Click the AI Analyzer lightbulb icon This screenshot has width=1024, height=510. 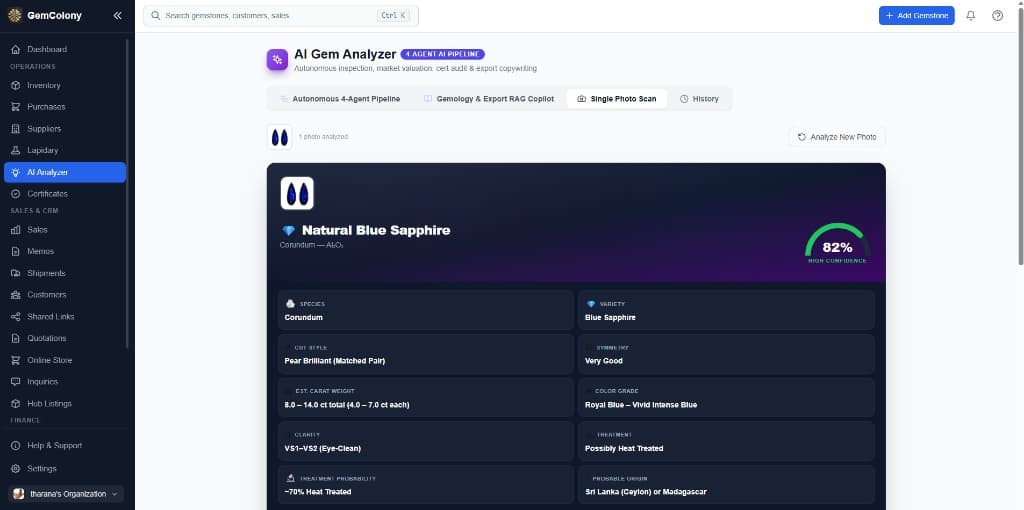(x=16, y=172)
